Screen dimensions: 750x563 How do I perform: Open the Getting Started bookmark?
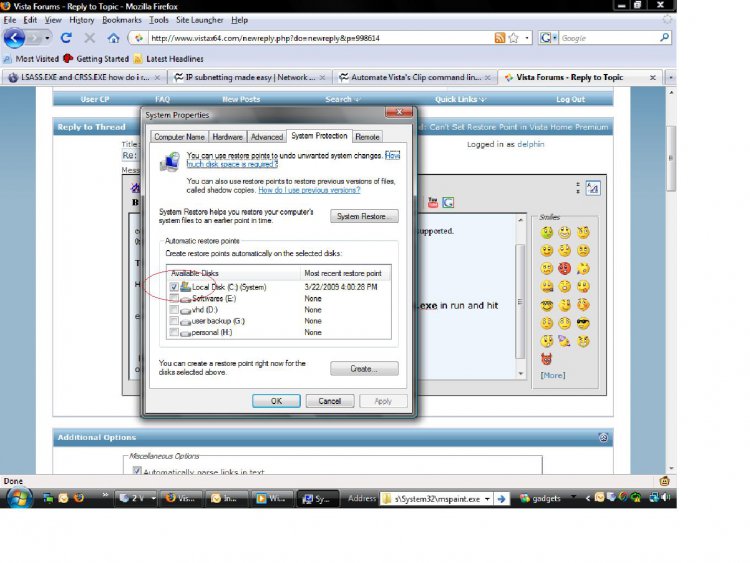tap(96, 58)
